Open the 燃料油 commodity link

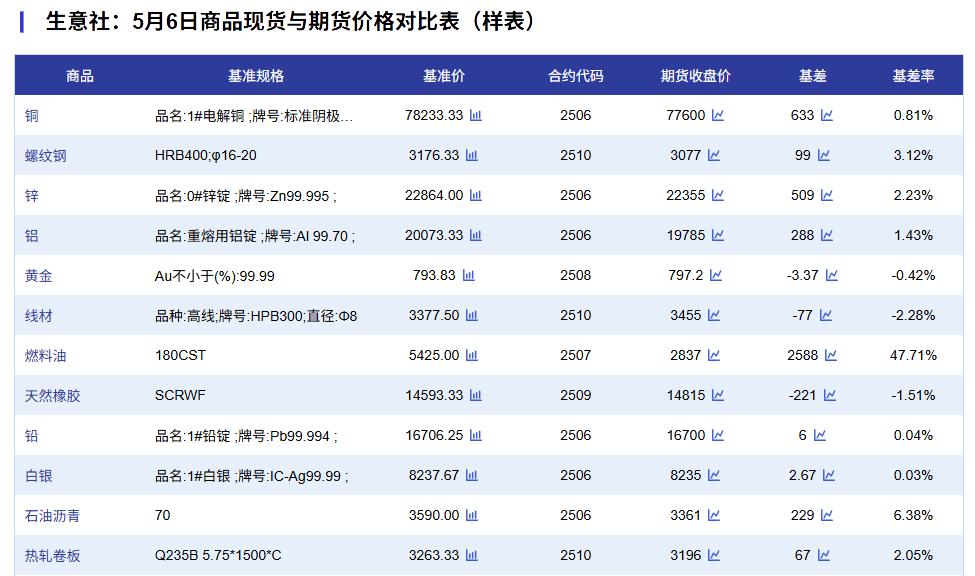(x=46, y=356)
